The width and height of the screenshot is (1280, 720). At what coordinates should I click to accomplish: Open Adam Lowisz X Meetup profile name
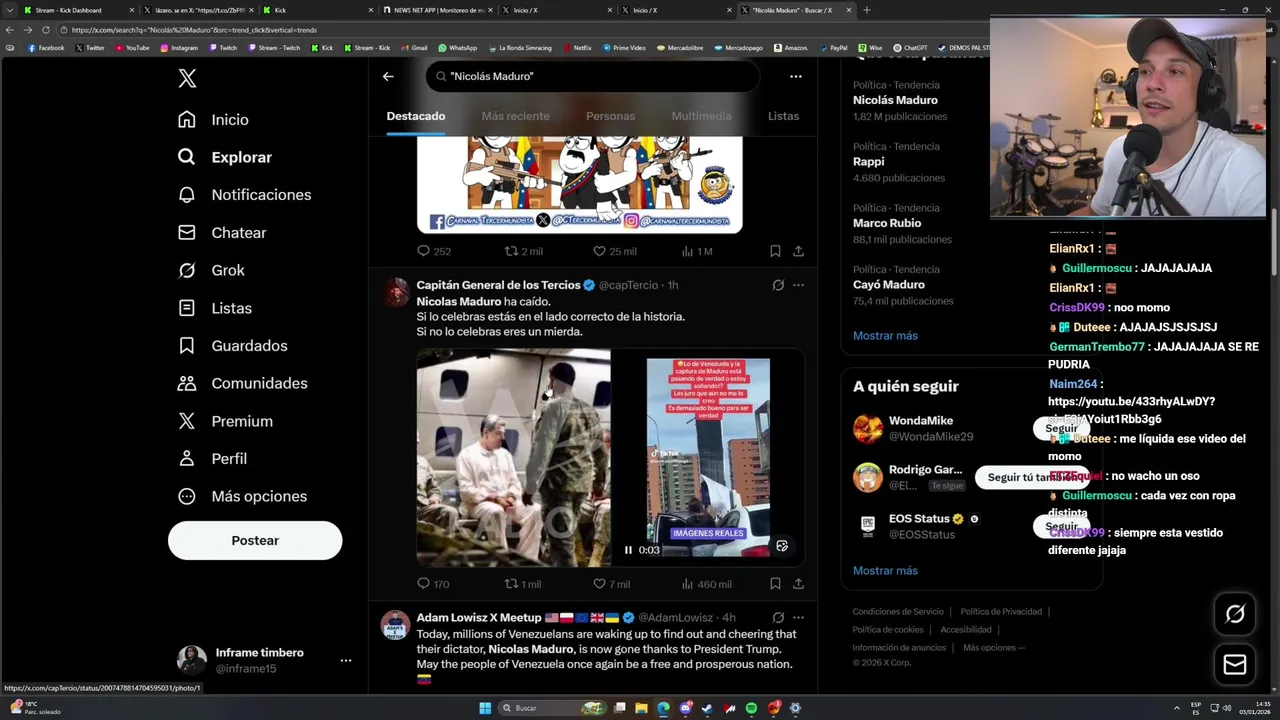pos(479,618)
